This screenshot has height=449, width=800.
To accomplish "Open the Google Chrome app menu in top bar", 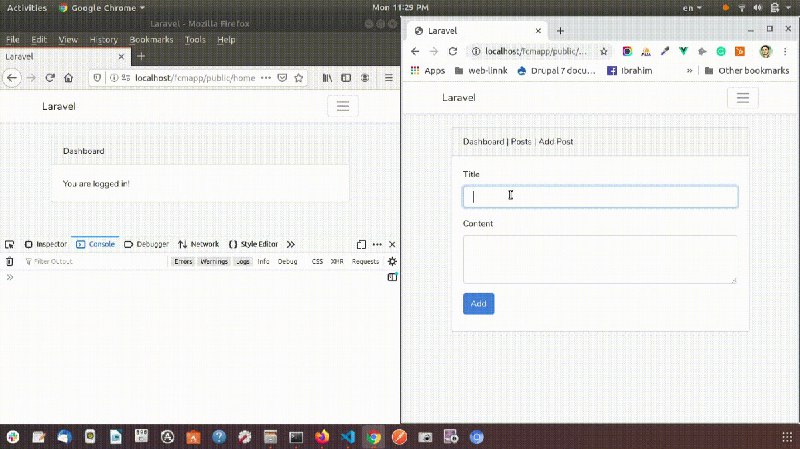I will click(102, 8).
